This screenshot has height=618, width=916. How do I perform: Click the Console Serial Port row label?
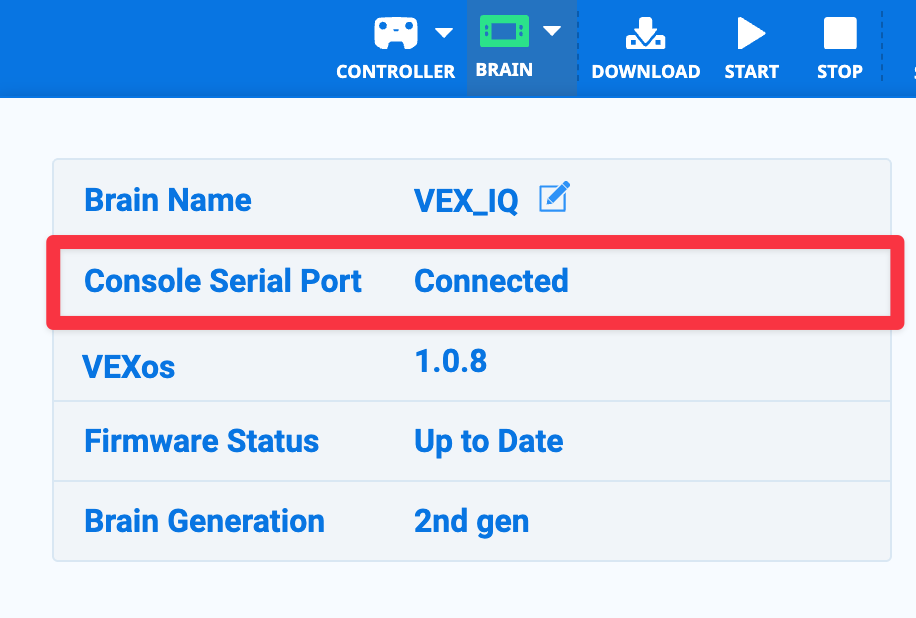click(222, 281)
